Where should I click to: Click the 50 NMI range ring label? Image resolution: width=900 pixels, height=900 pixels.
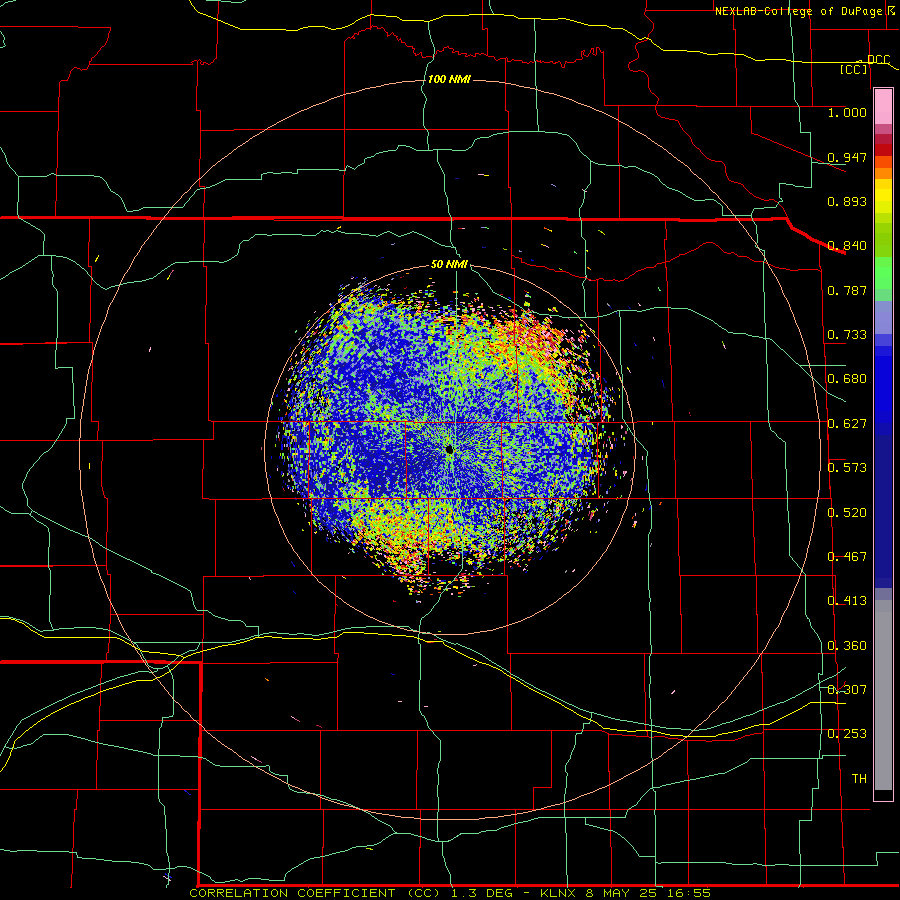pyautogui.click(x=449, y=264)
